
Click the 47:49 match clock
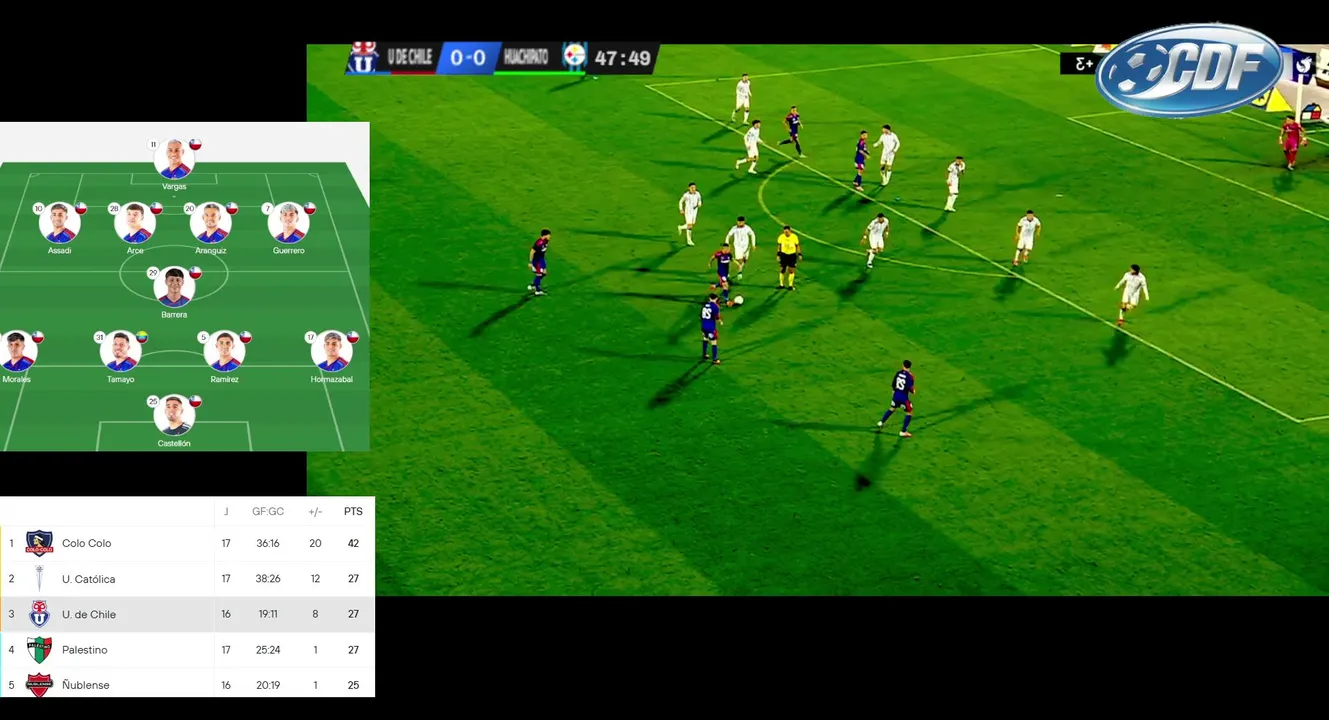[622, 58]
